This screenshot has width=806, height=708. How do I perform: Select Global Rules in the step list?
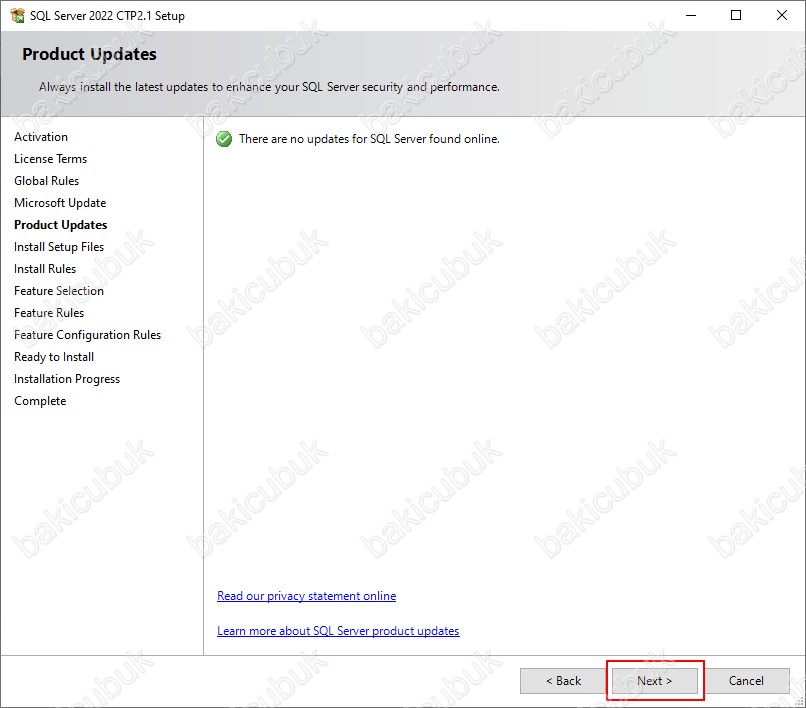pyautogui.click(x=46, y=181)
